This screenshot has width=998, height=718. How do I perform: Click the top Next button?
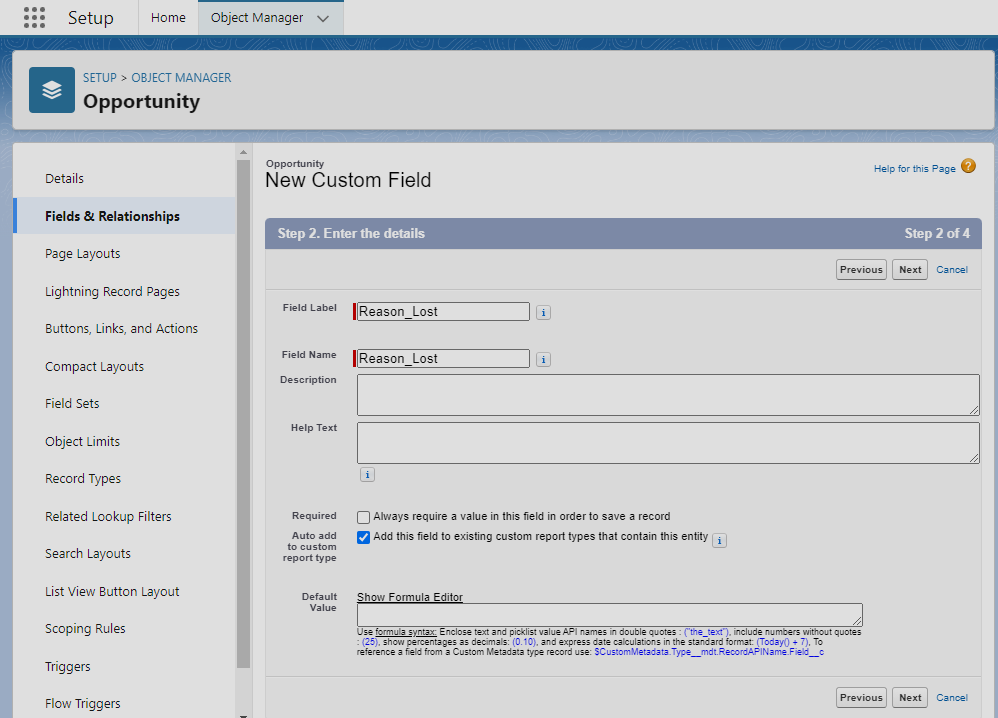coord(910,270)
